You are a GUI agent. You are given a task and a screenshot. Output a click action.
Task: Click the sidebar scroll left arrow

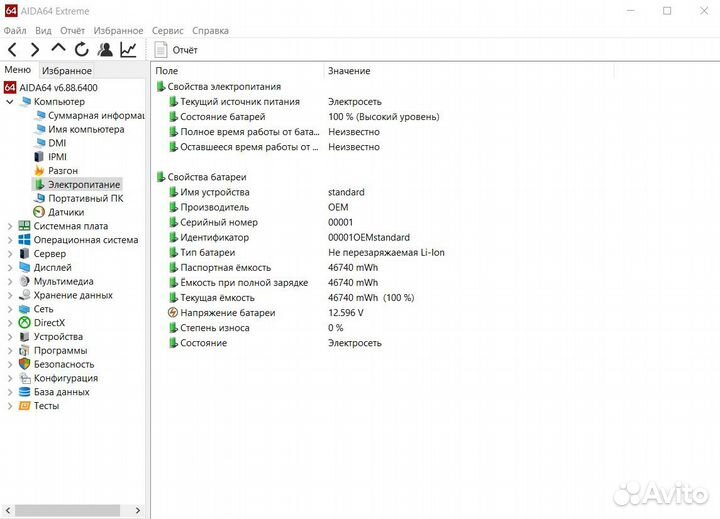[8, 510]
